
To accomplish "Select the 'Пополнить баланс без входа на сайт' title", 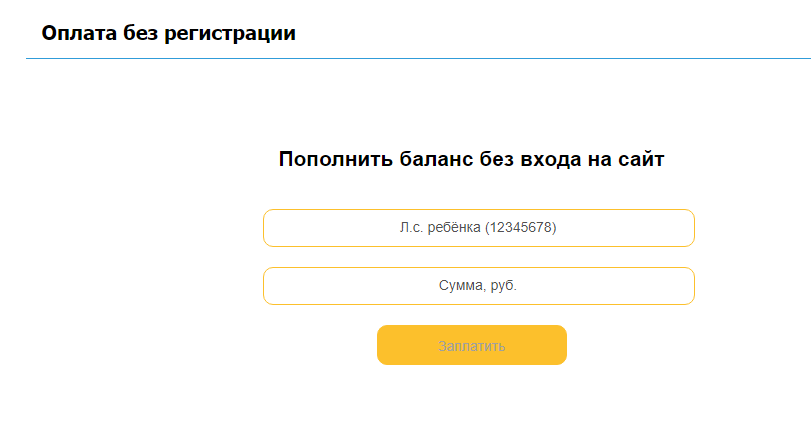I will click(x=471, y=159).
